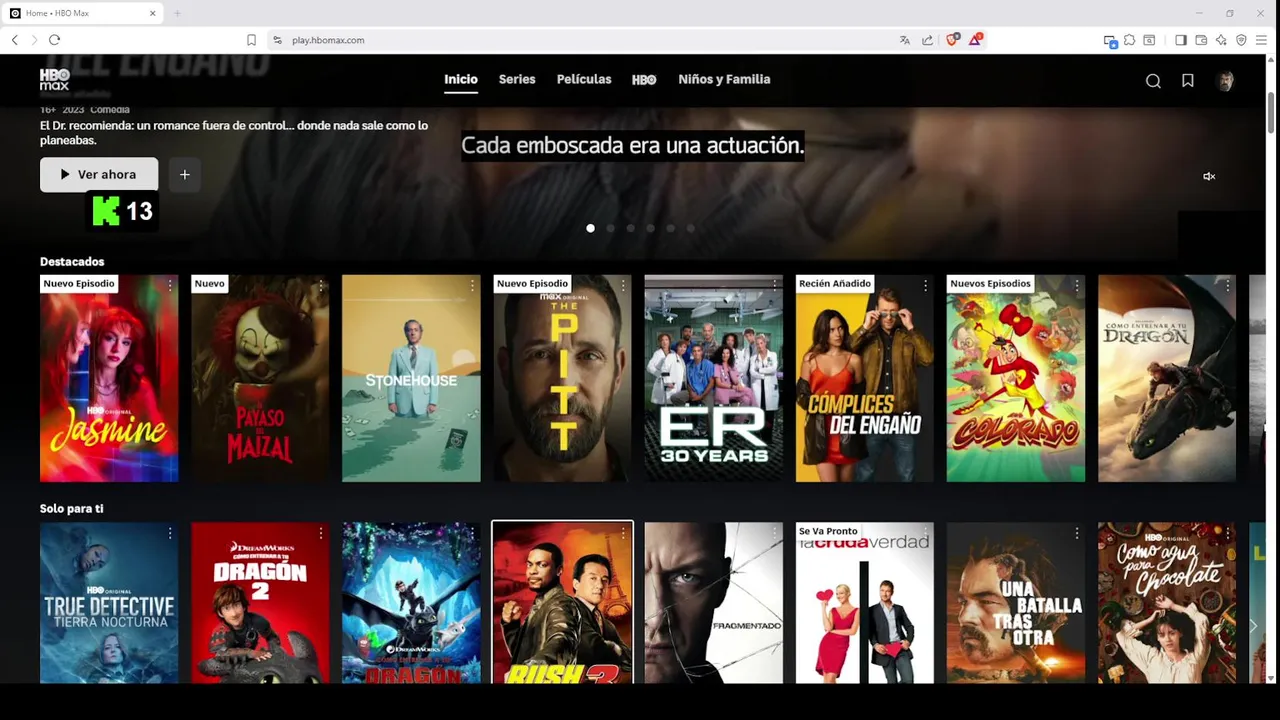Screen dimensions: 1280x720
Task: Go back with browser back arrow
Action: pos(14,40)
